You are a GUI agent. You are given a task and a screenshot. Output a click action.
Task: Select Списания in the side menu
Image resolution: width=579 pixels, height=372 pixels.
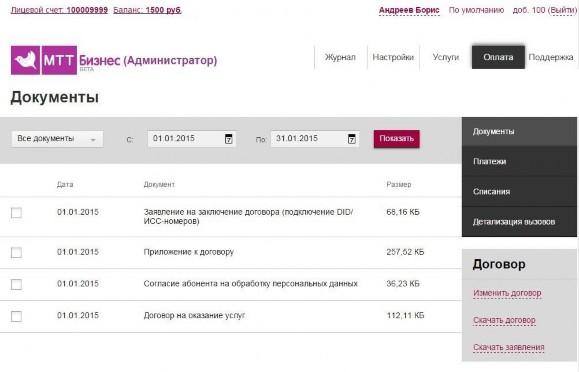point(519,191)
